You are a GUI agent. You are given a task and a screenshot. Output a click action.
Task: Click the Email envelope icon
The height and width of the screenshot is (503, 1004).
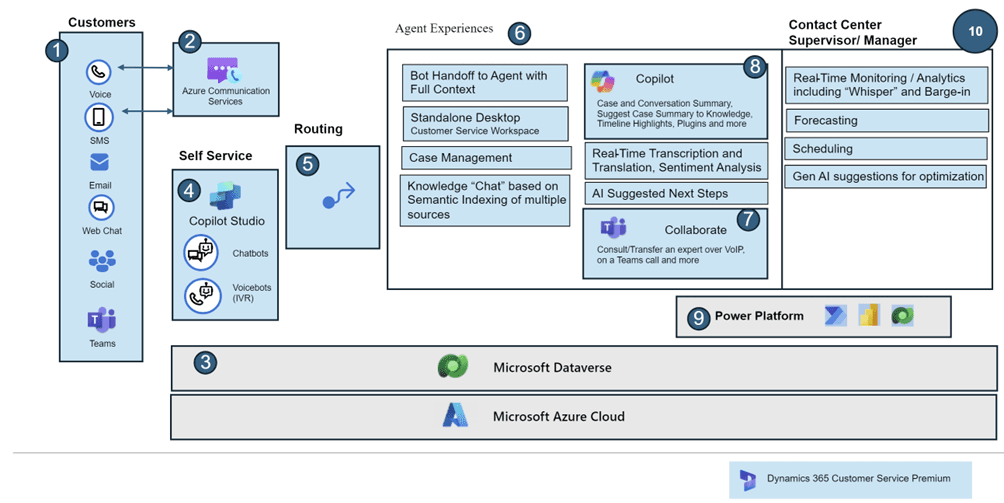(99, 163)
